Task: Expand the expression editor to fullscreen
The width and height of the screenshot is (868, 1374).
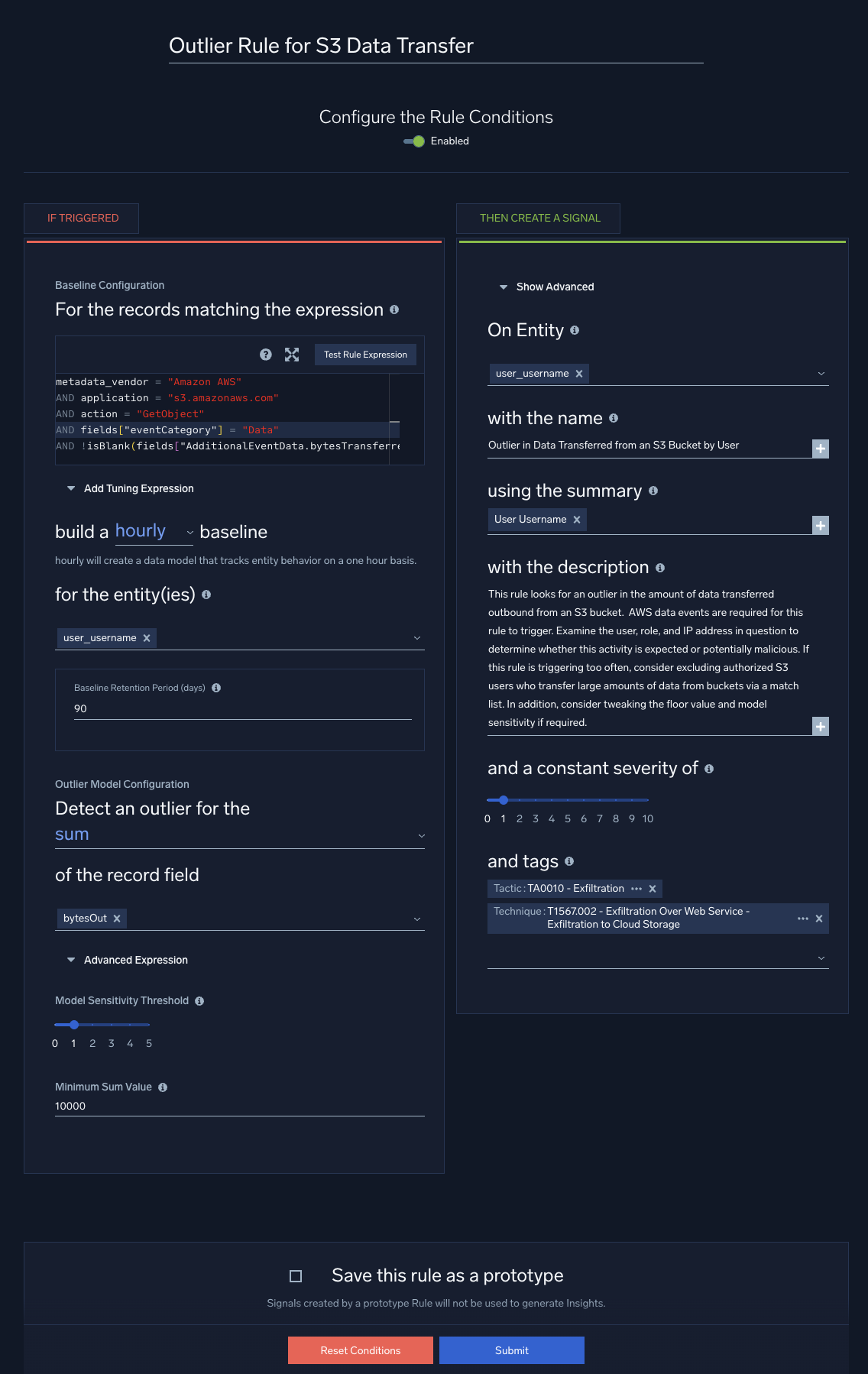Action: click(292, 355)
